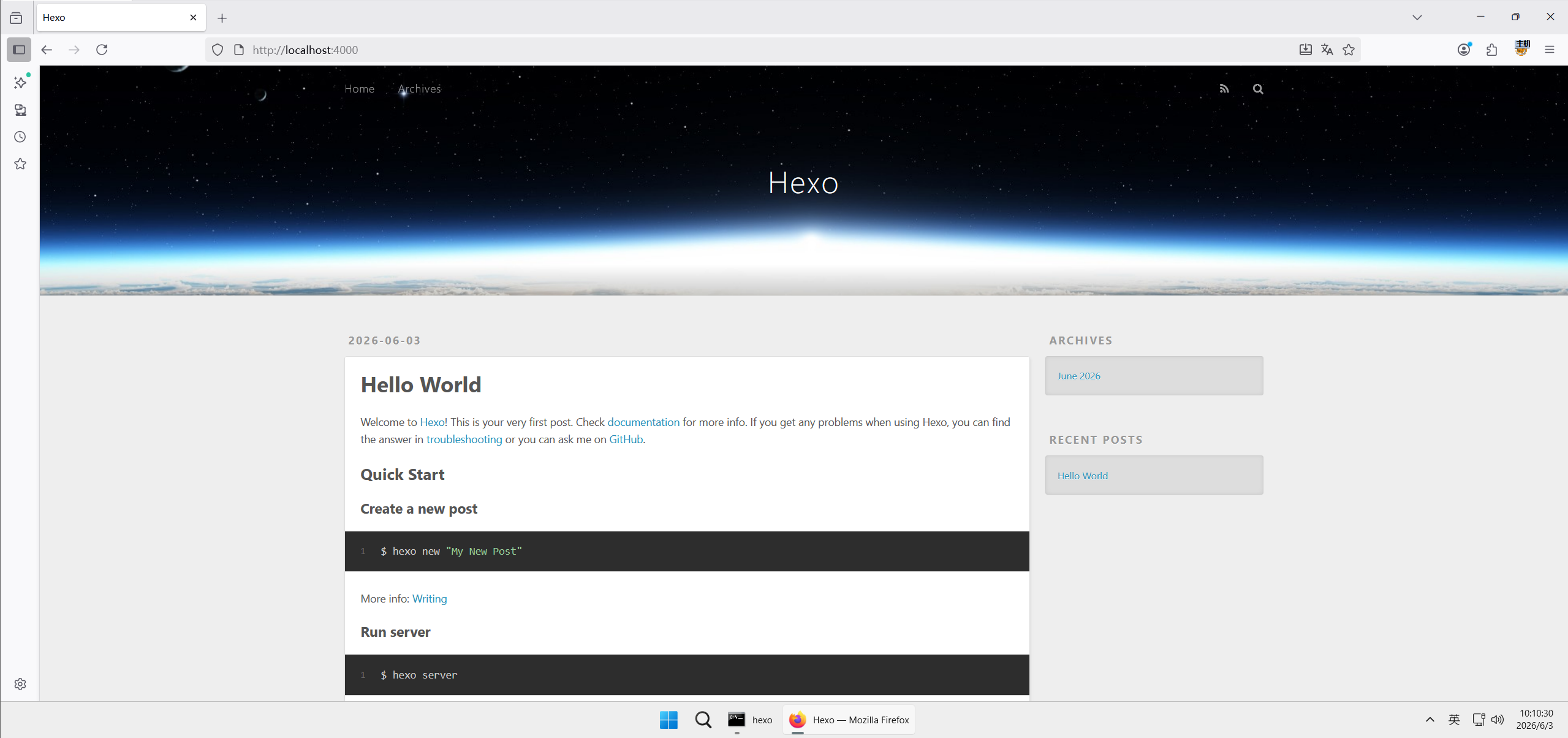
Task: Open History in the sidebar
Action: point(20,137)
